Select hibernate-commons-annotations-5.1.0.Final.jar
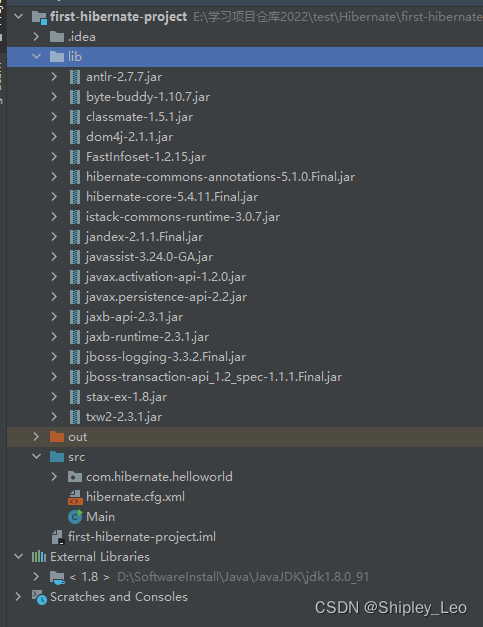The height and width of the screenshot is (627, 483). (x=220, y=177)
